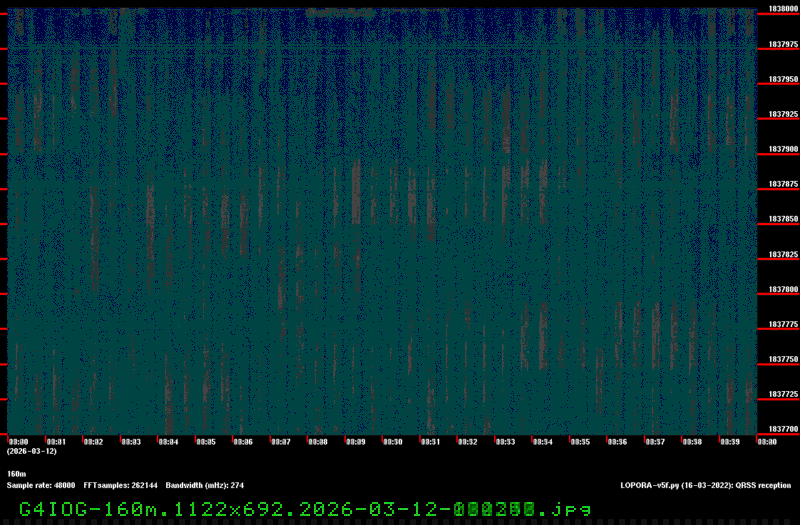Click the 1837800 frequency label
Screen dimensions: 800x525
tap(783, 289)
